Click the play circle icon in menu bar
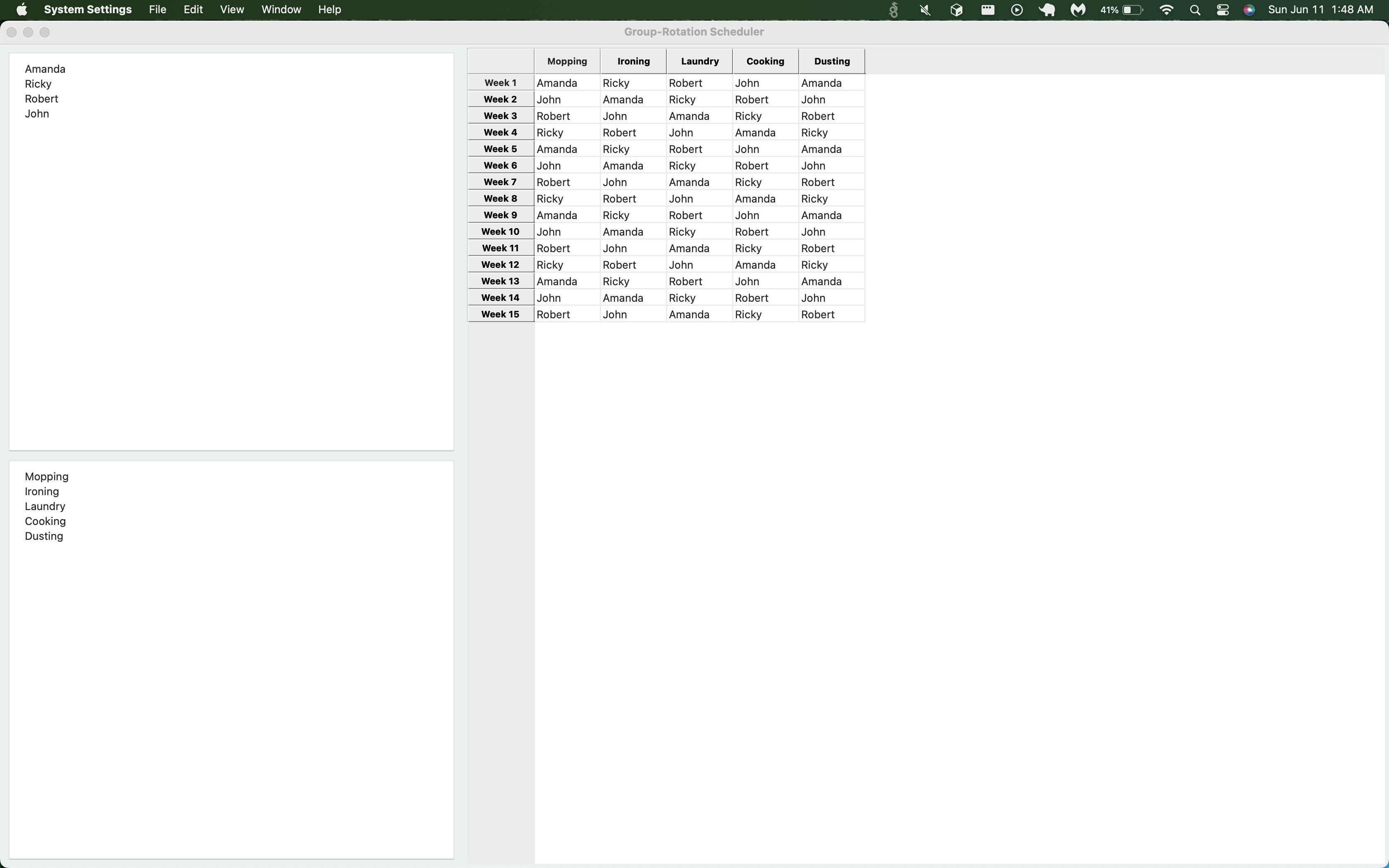 tap(1017, 10)
